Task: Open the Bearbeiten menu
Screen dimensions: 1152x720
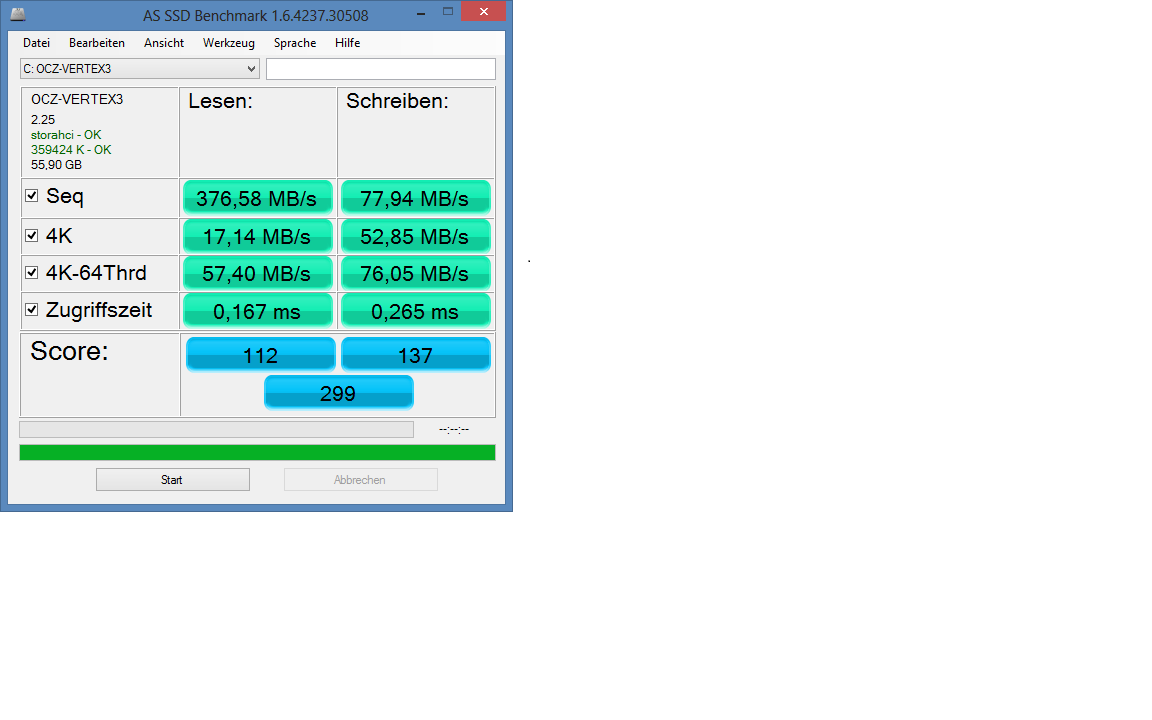Action: click(97, 43)
